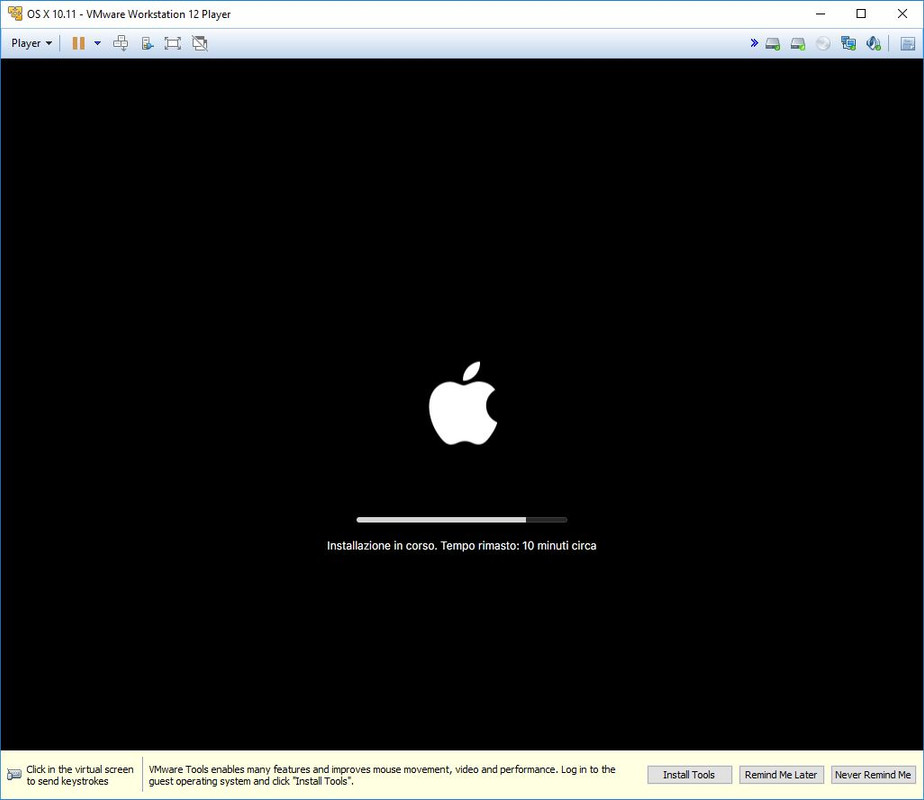Open the message log icon
924x800 pixels.
point(908,44)
